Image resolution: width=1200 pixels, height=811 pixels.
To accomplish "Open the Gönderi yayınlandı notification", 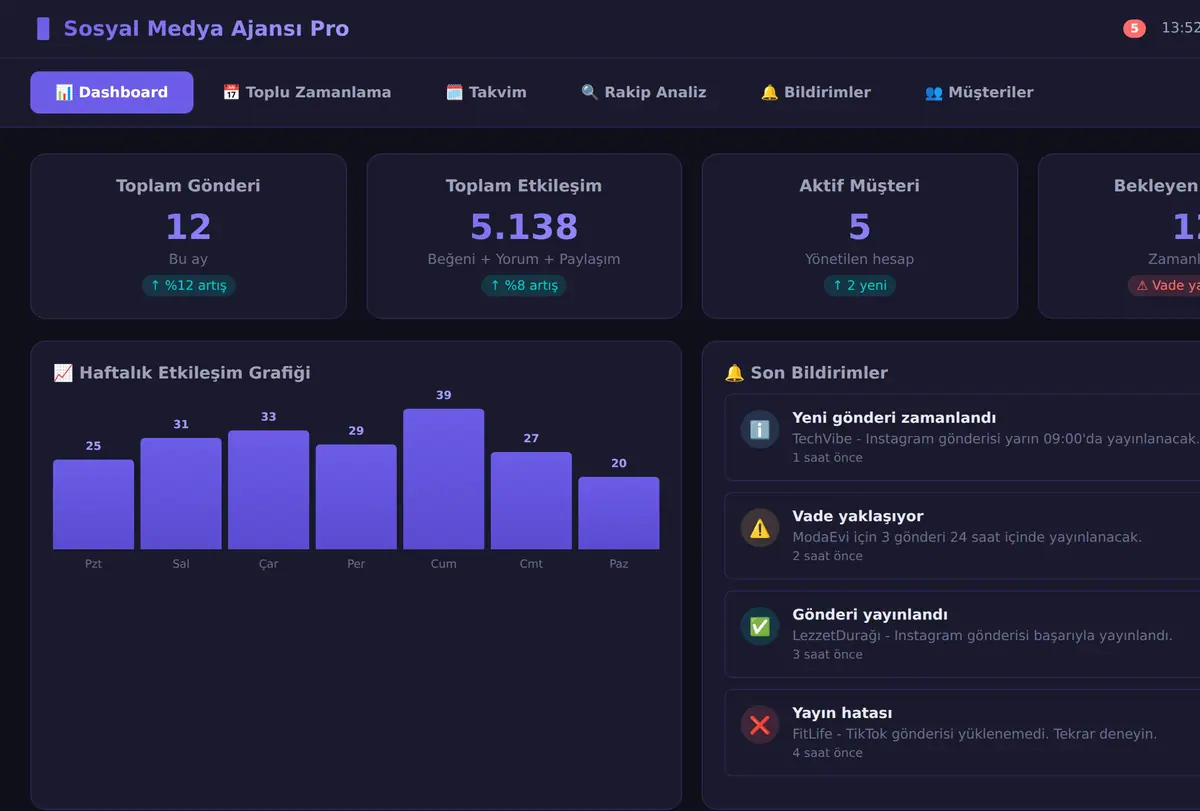I will [962, 634].
